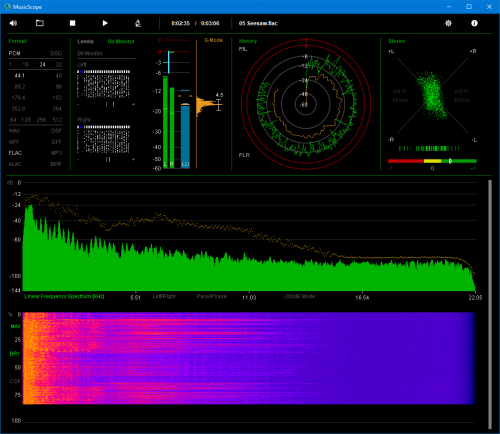Open a file with the folder icon
500x434 pixels.
point(40,23)
